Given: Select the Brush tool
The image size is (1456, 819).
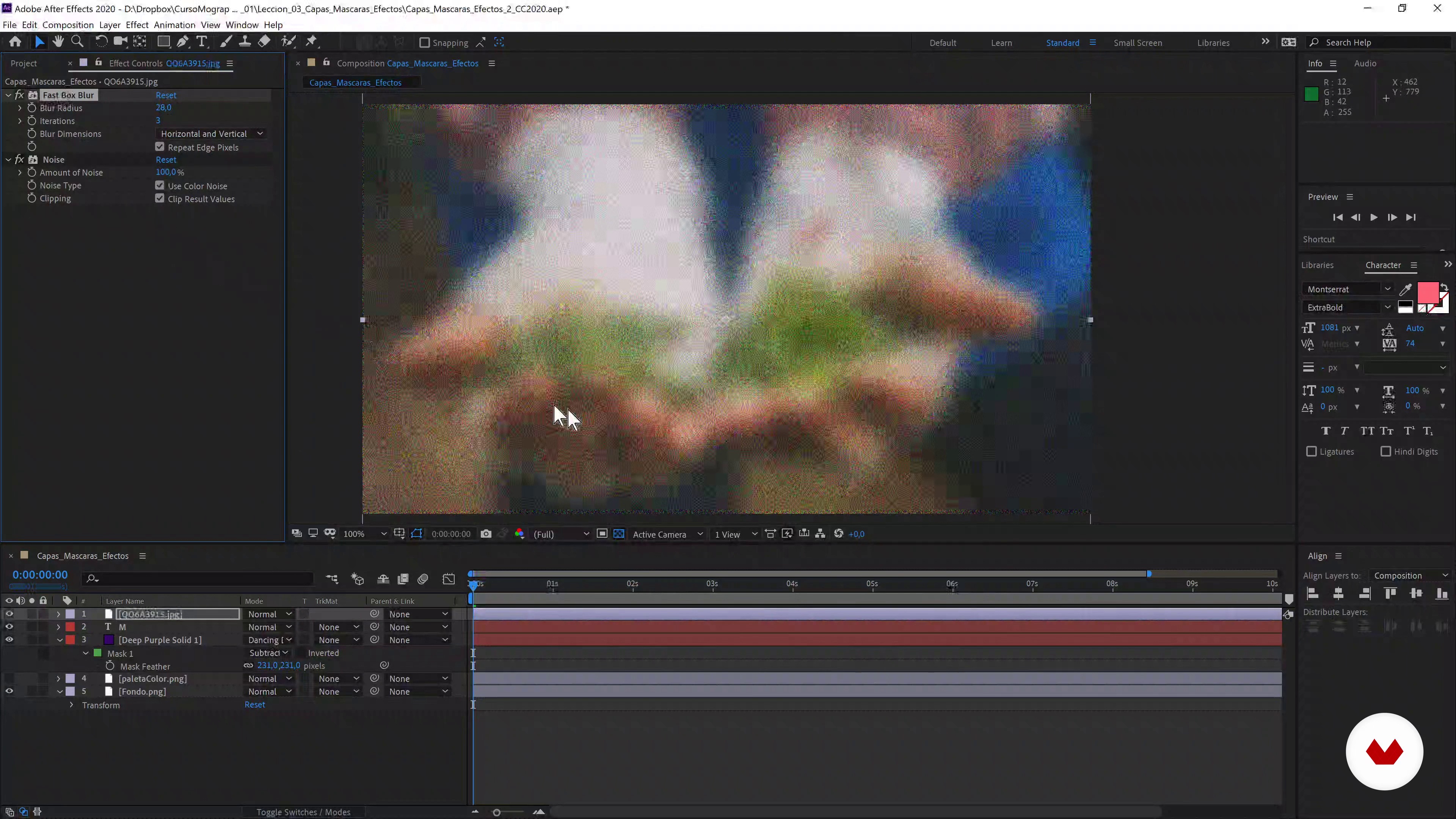Looking at the screenshot, I should 226,42.
